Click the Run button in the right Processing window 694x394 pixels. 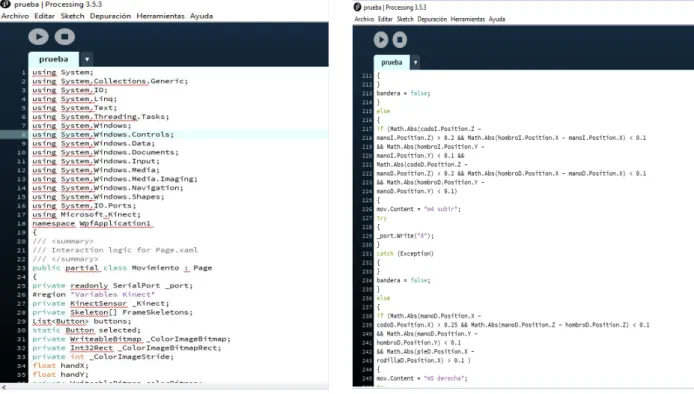pyautogui.click(x=381, y=40)
